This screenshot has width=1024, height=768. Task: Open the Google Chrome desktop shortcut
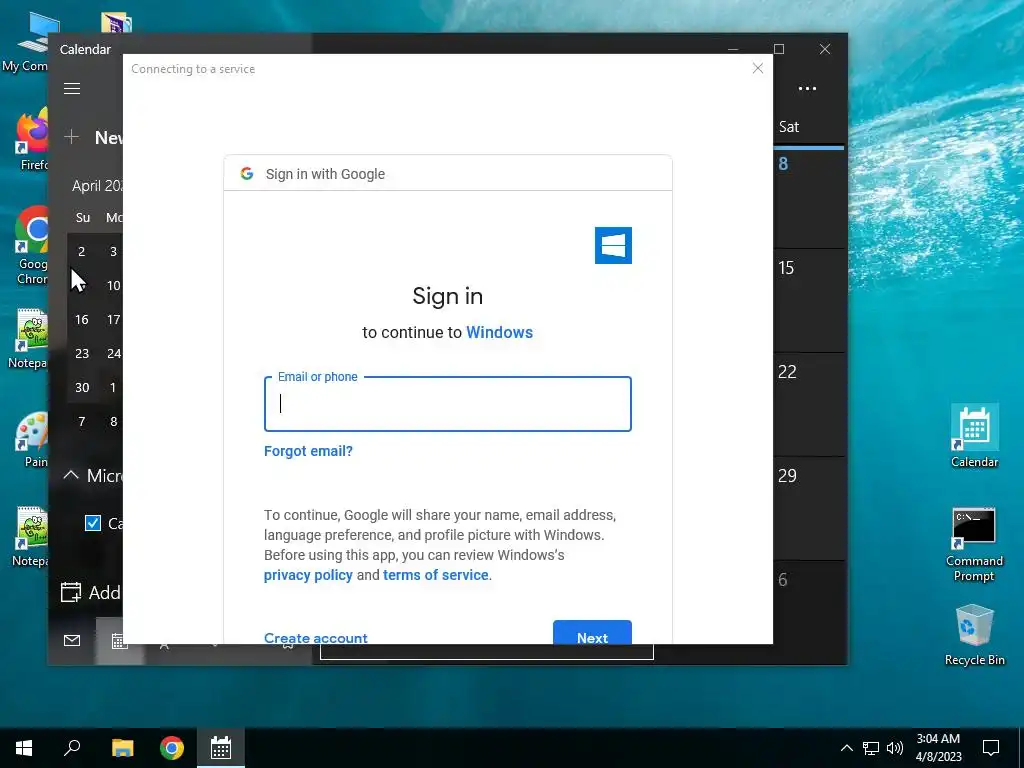(33, 246)
